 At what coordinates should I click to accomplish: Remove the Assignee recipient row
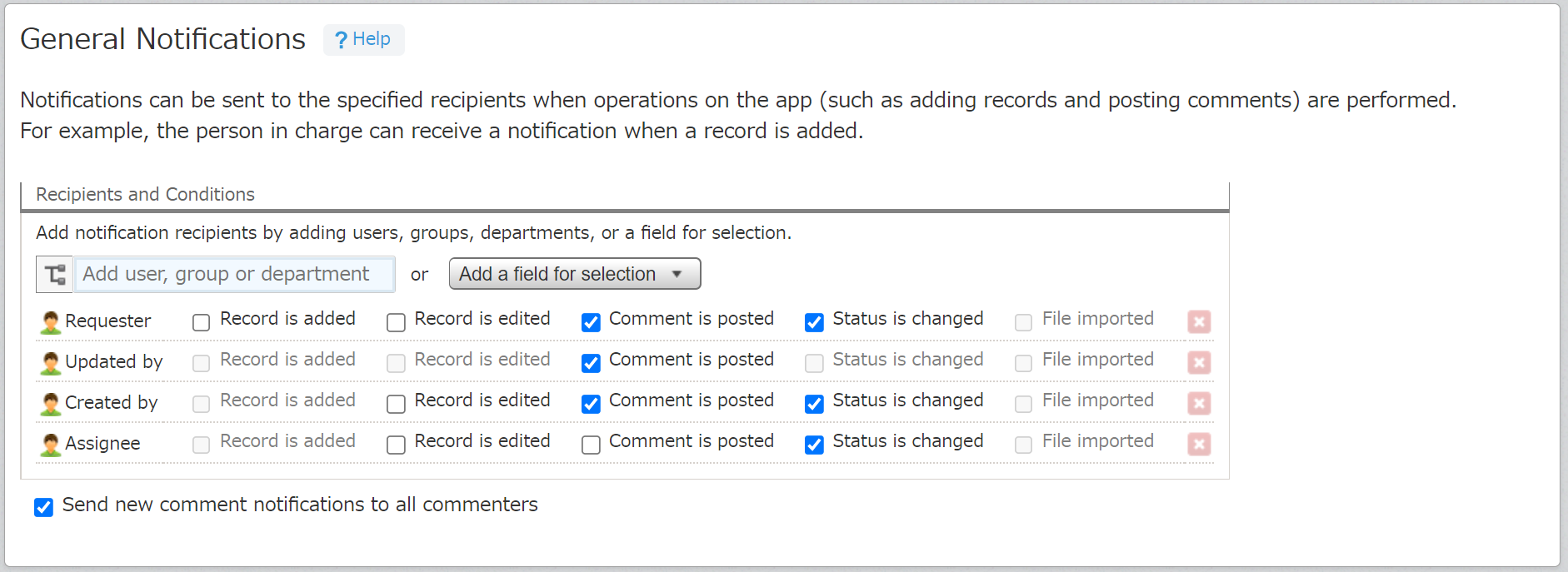click(1198, 444)
